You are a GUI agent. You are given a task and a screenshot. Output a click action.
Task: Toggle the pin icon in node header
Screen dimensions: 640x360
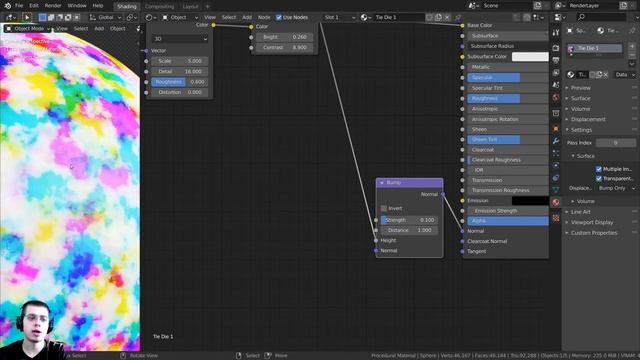pos(458,18)
